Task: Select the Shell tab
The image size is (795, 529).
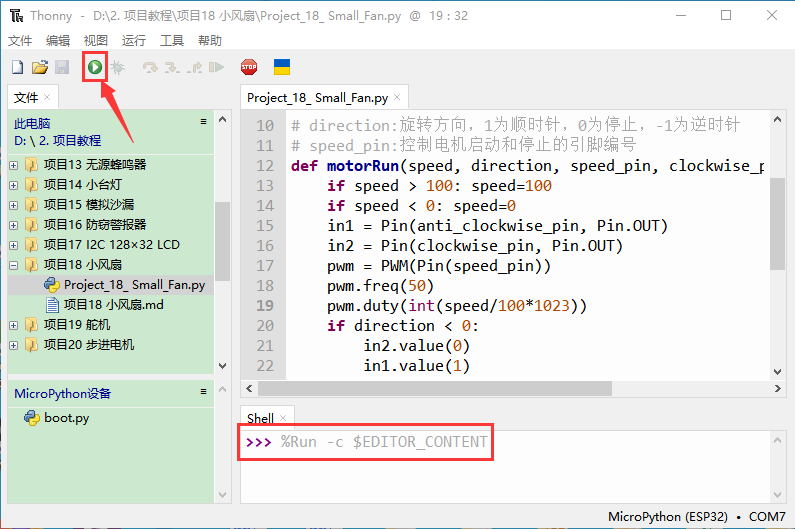Action: coord(260,418)
